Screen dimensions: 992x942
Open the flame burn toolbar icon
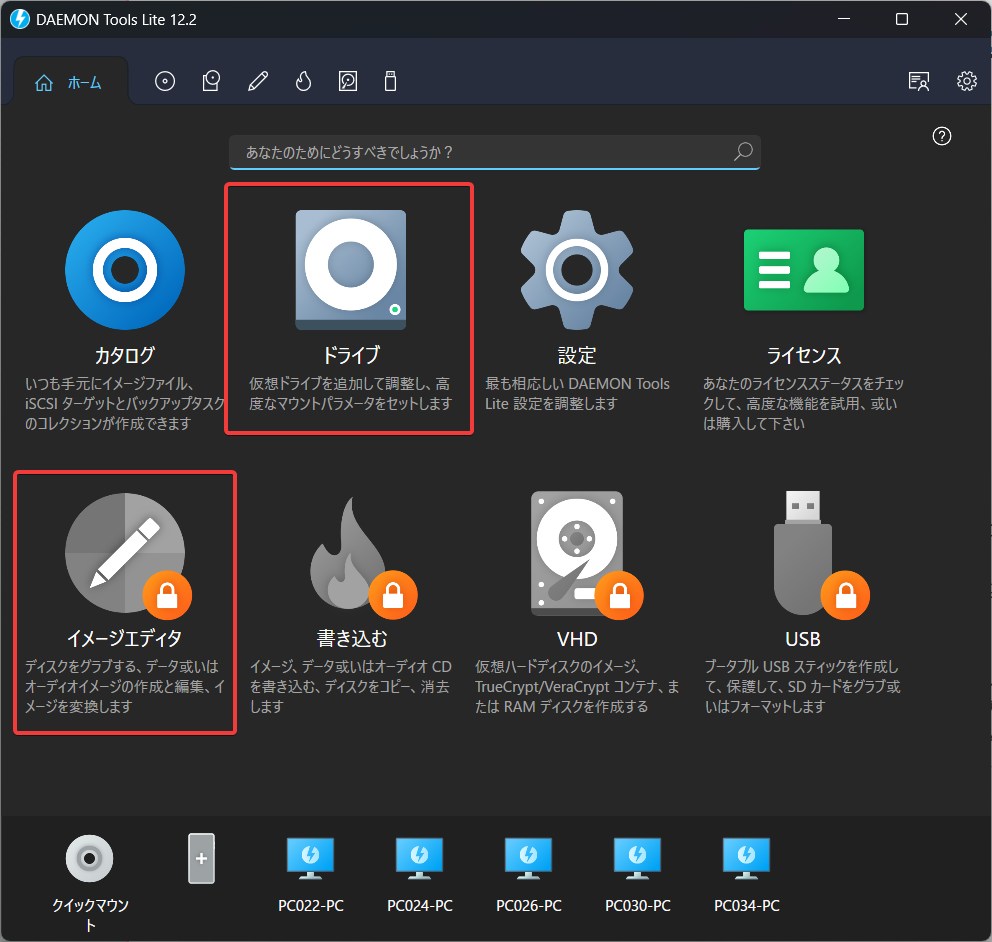pos(304,82)
